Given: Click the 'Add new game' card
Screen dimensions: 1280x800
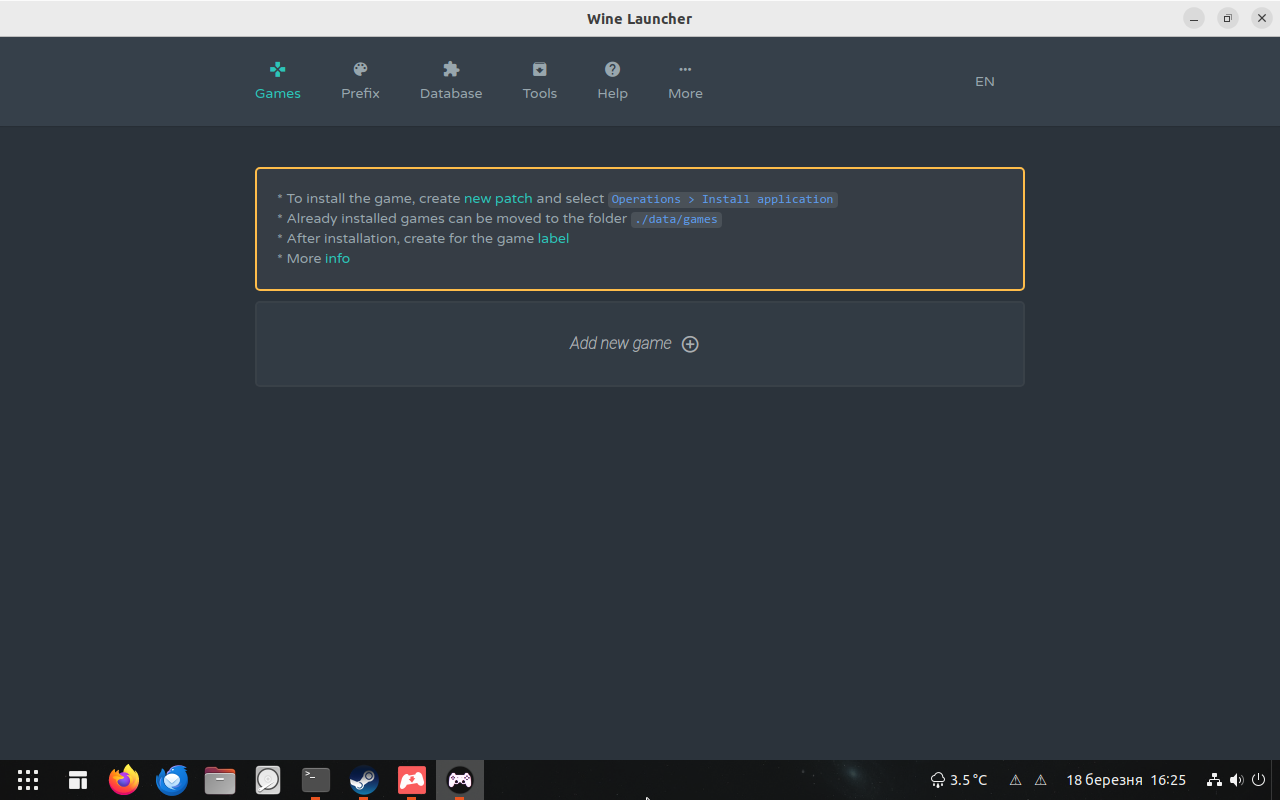Looking at the screenshot, I should pos(640,344).
